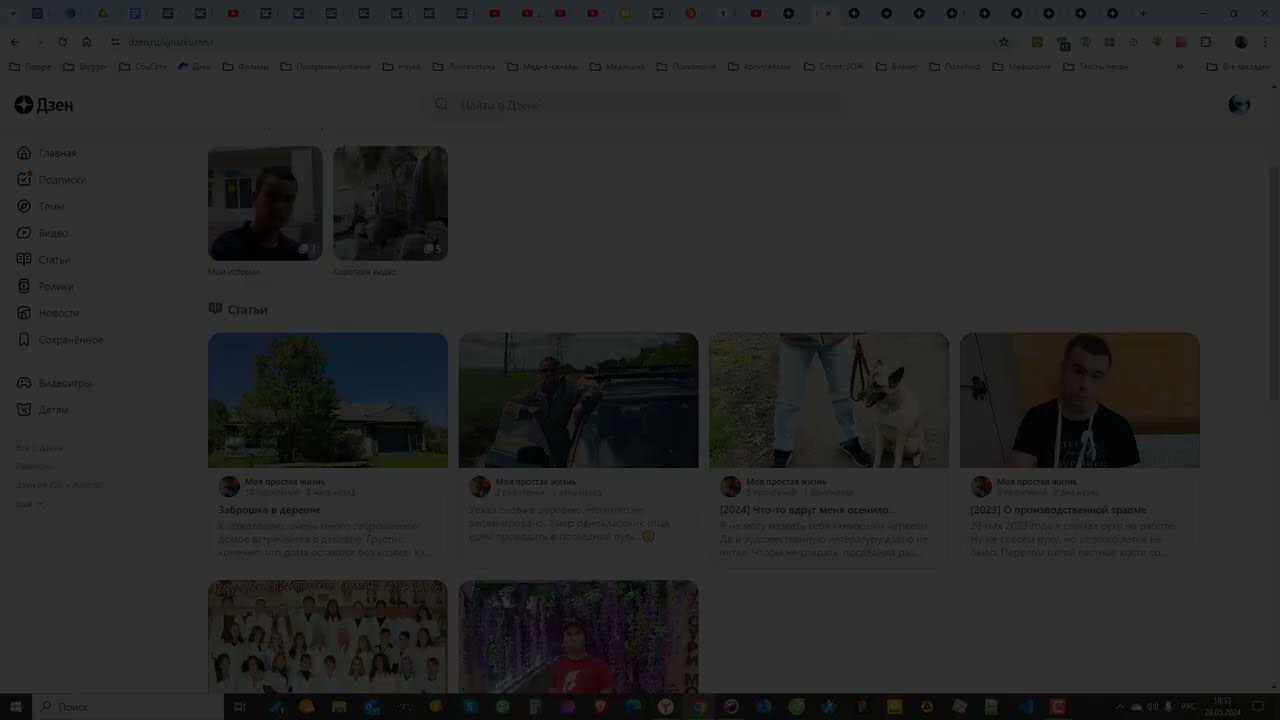The image size is (1280, 720).
Task: Reload the page with browser refresh icon
Action: coord(62,42)
